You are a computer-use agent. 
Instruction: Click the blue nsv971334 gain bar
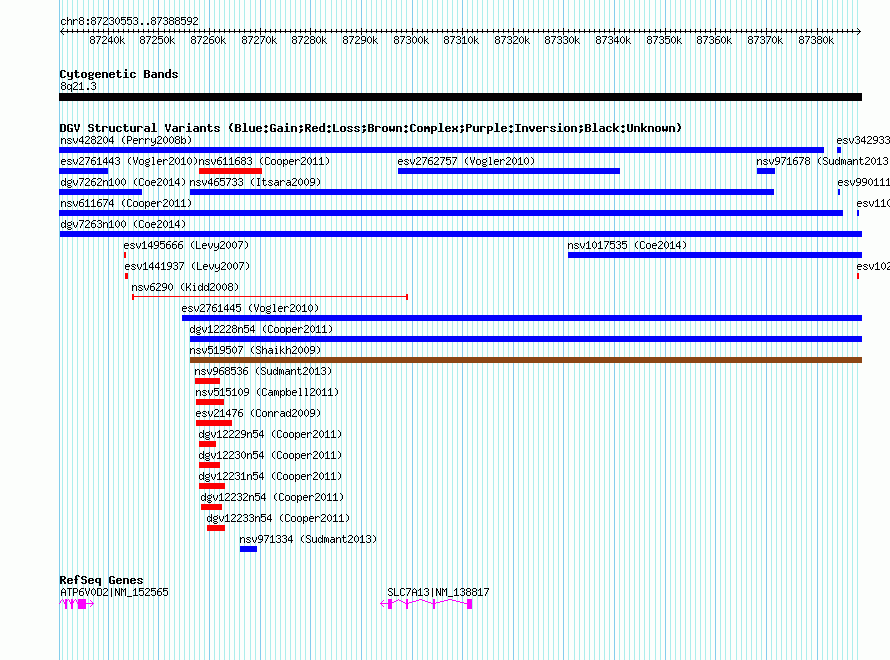tap(249, 549)
